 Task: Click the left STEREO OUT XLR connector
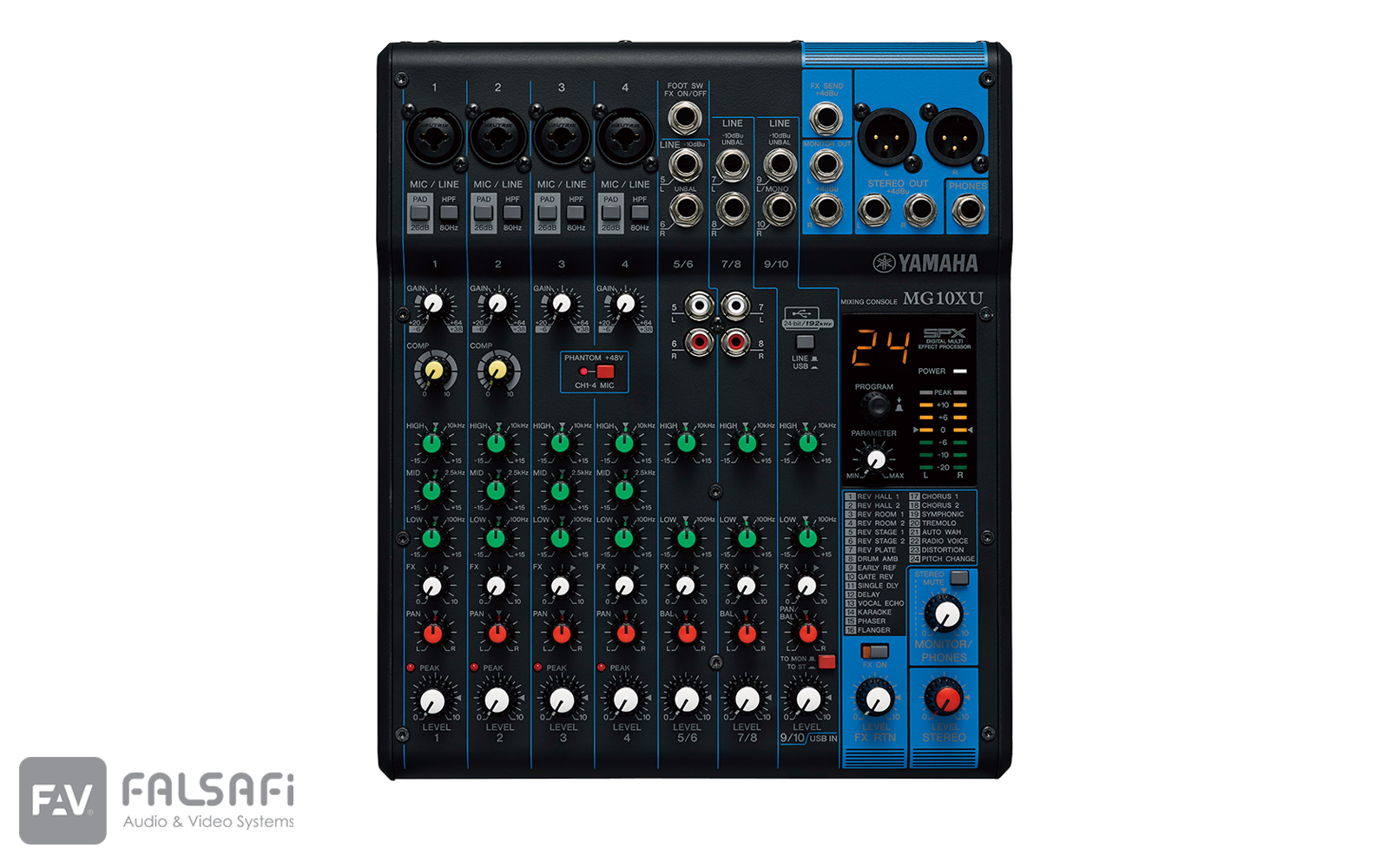(x=886, y=137)
